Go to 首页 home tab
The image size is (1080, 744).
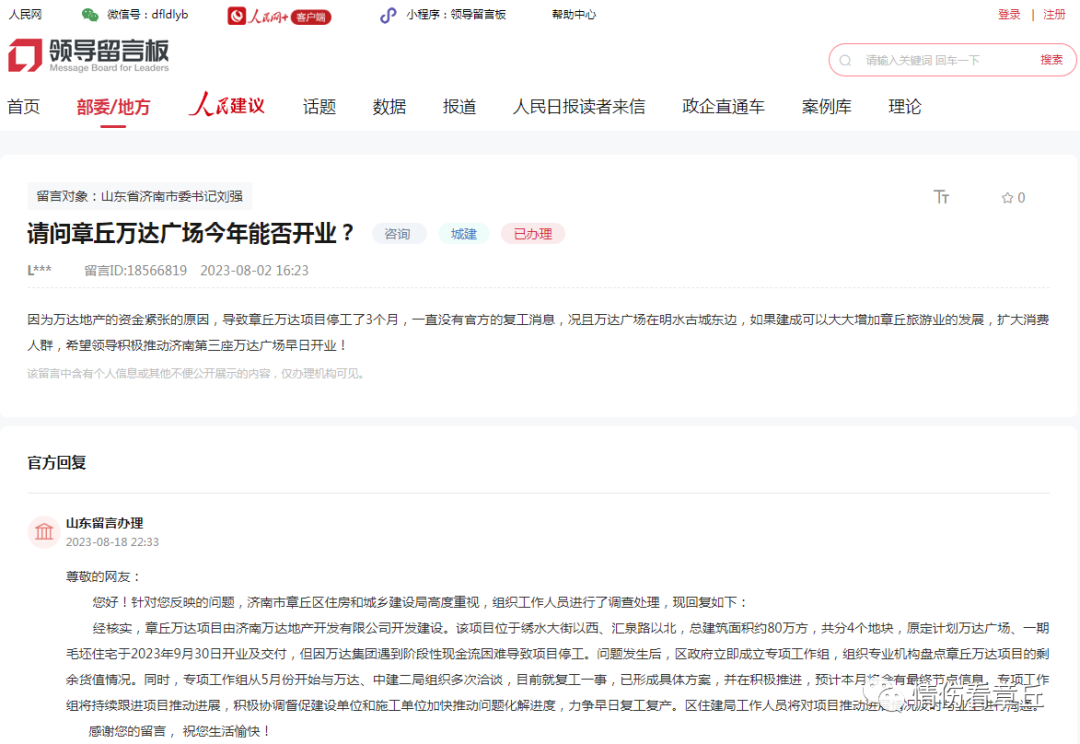(x=23, y=107)
